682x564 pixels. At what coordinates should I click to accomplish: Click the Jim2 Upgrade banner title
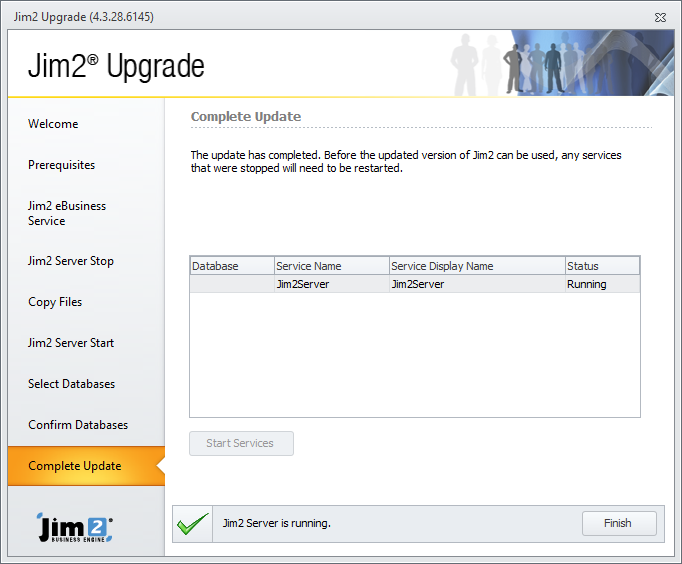[x=116, y=66]
